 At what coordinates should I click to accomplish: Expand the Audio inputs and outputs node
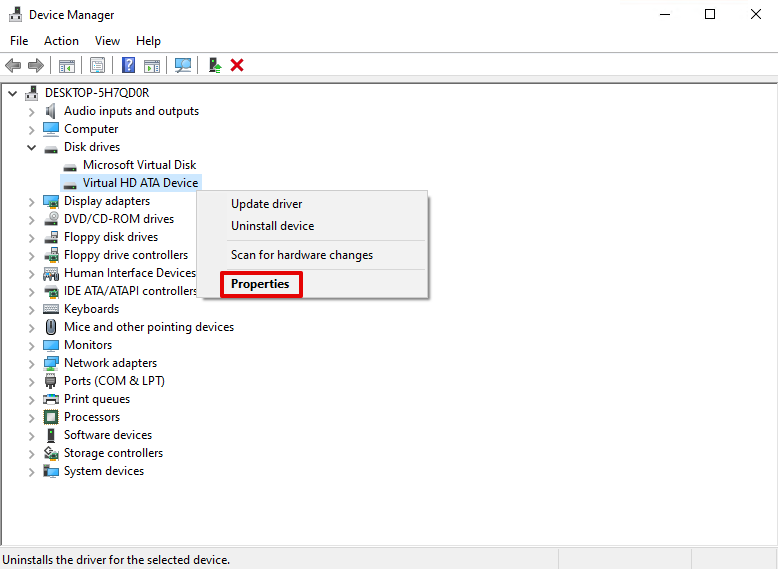[x=31, y=111]
